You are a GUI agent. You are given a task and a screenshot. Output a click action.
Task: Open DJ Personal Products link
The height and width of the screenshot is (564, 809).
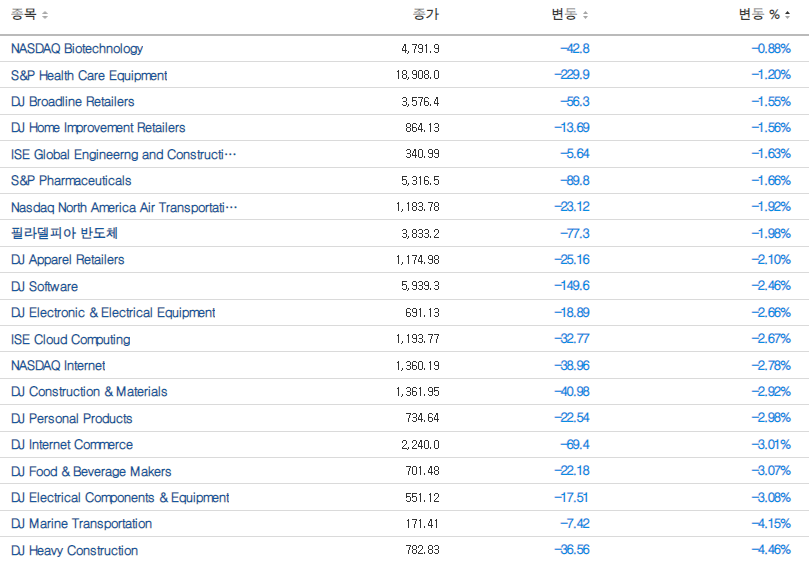[72, 418]
